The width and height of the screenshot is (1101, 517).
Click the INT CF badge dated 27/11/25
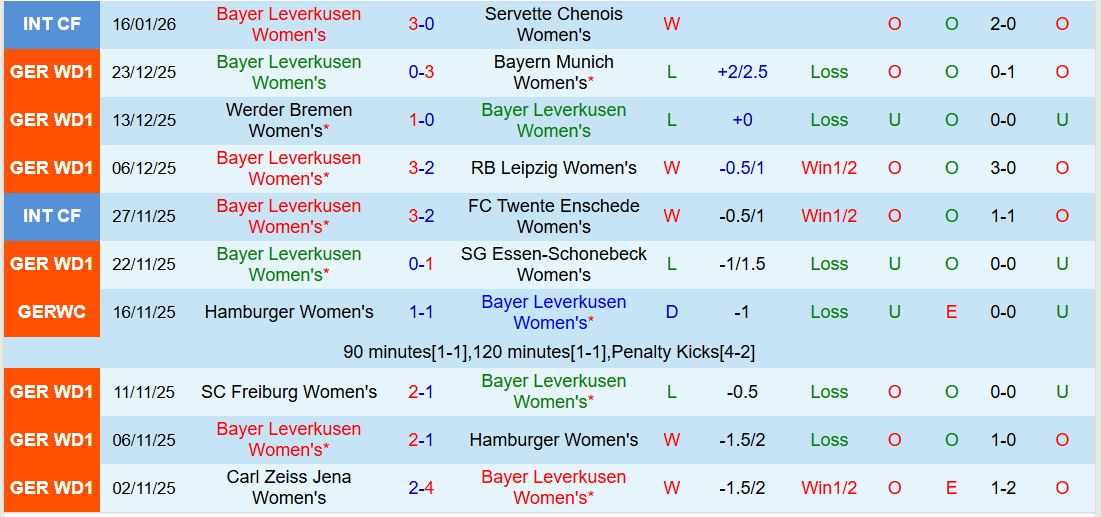pyautogui.click(x=51, y=216)
